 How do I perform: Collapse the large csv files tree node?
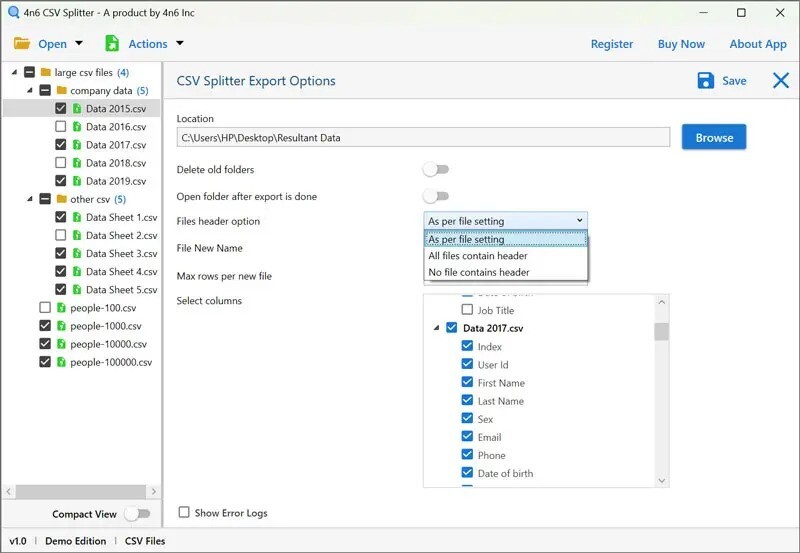[14, 72]
